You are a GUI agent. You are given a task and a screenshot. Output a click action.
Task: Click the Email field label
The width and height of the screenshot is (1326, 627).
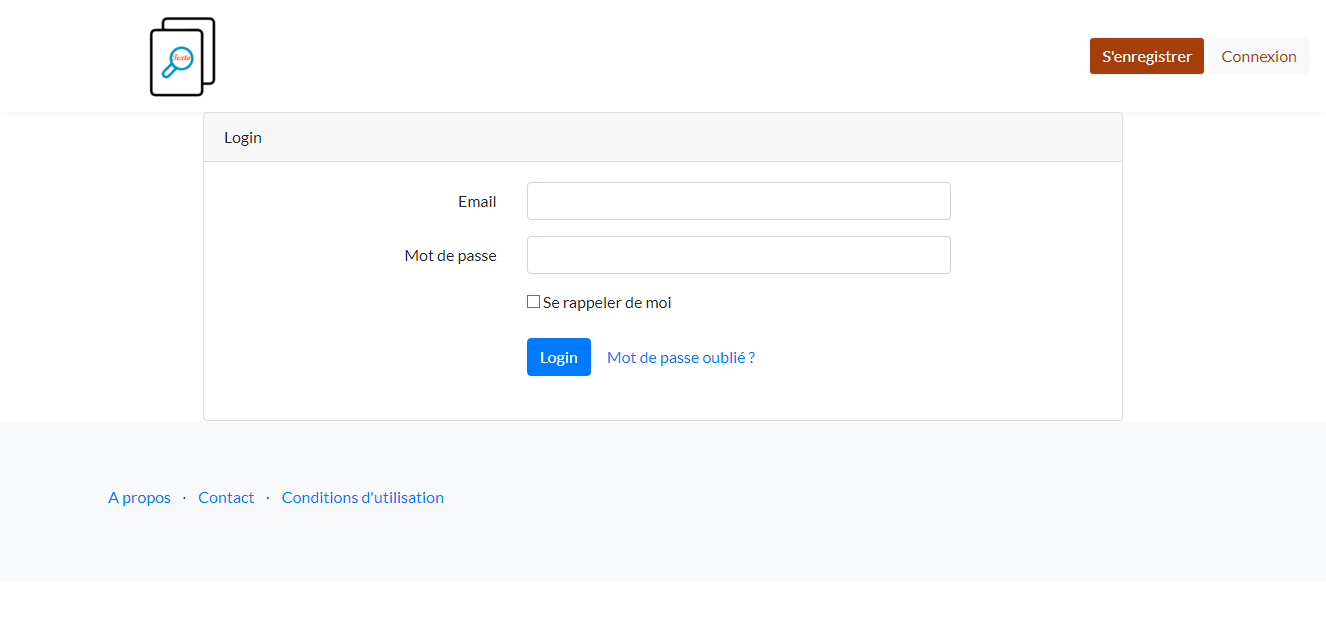[477, 201]
